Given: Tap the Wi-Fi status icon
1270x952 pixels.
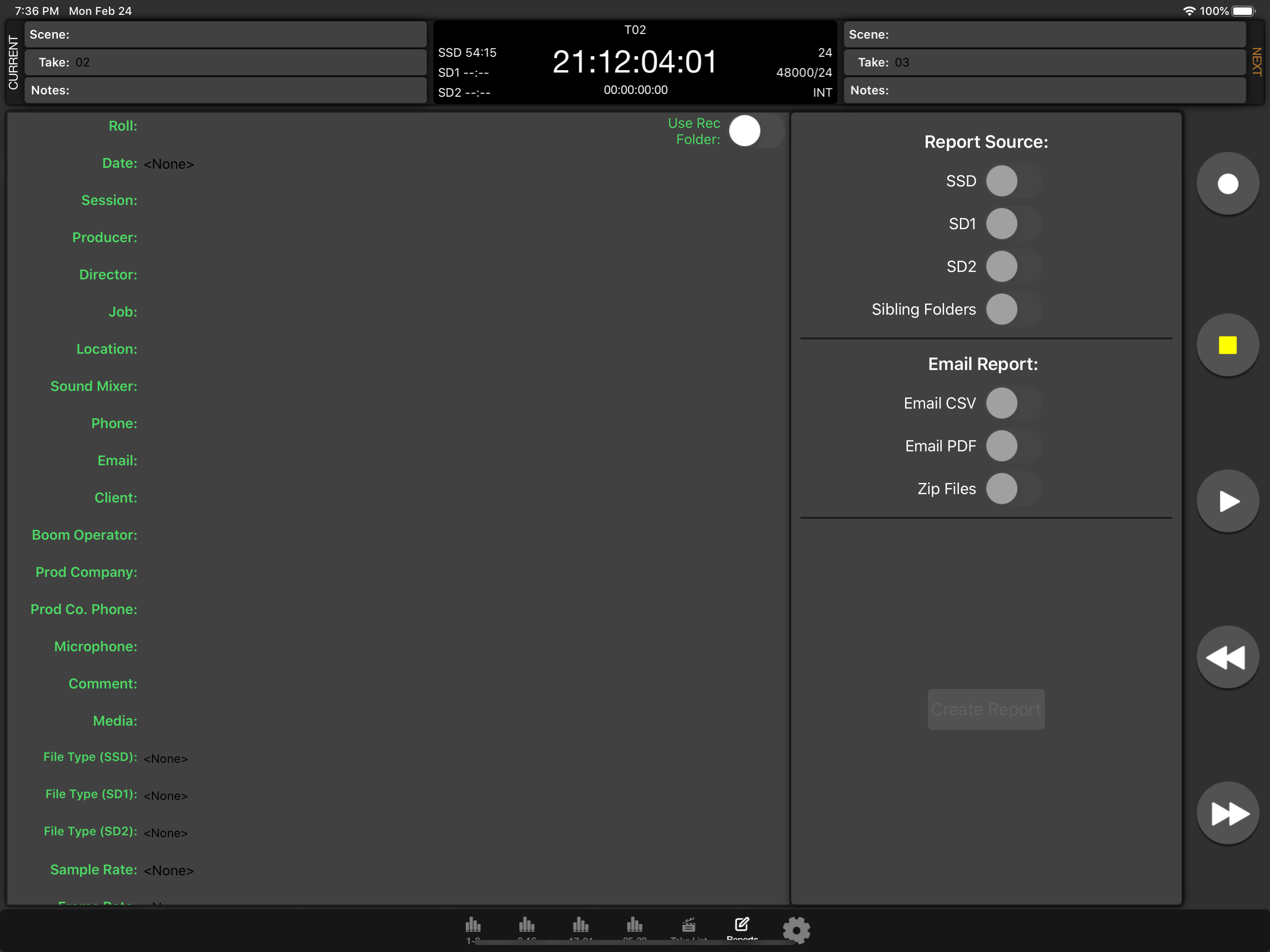Looking at the screenshot, I should pos(1189,11).
